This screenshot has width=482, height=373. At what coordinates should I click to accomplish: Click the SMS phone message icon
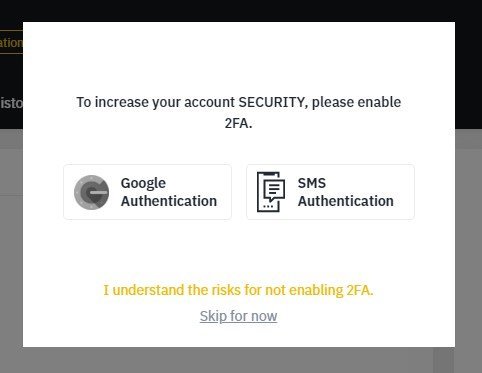(x=271, y=192)
